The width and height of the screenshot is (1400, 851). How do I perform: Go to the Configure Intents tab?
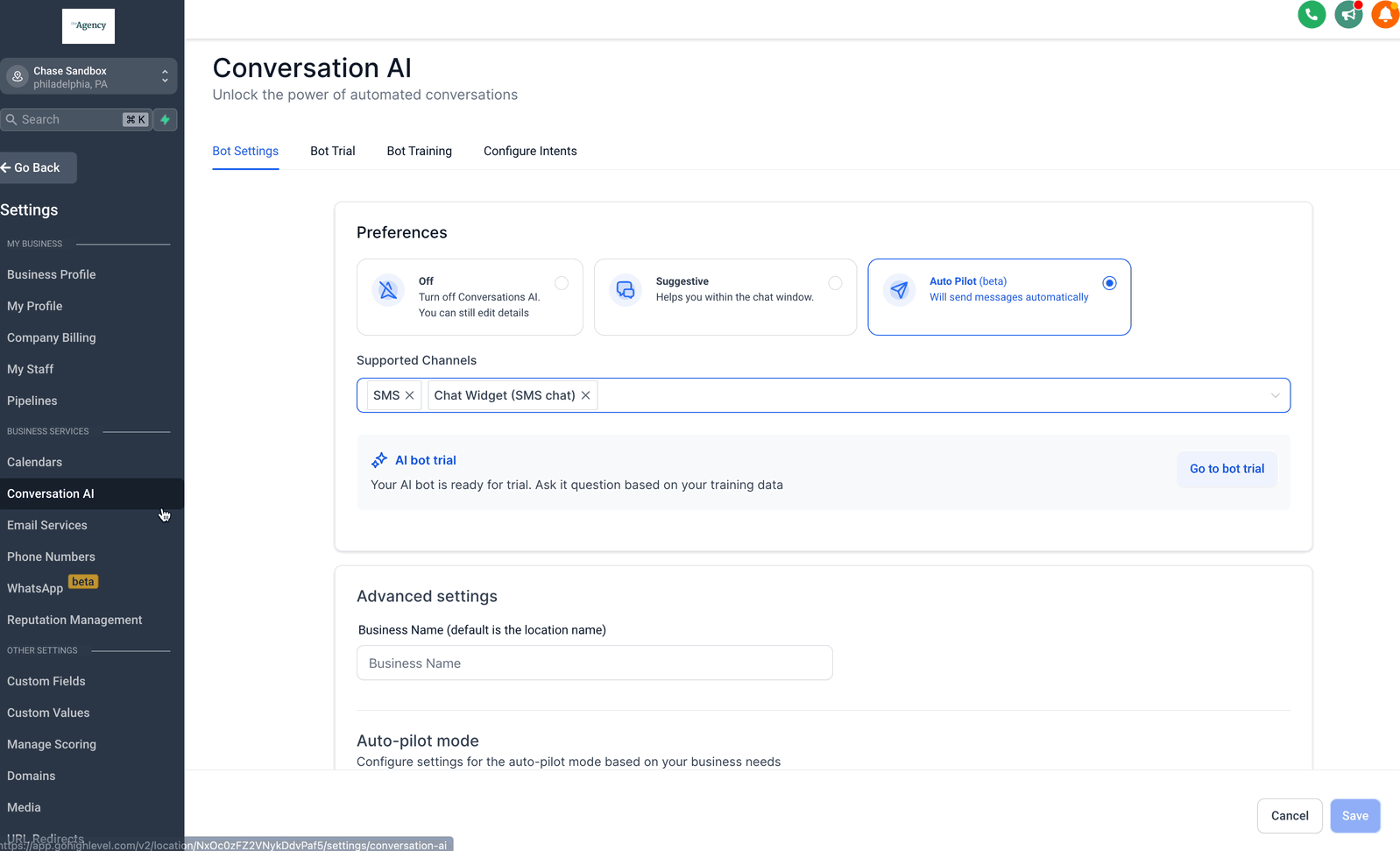click(x=530, y=151)
